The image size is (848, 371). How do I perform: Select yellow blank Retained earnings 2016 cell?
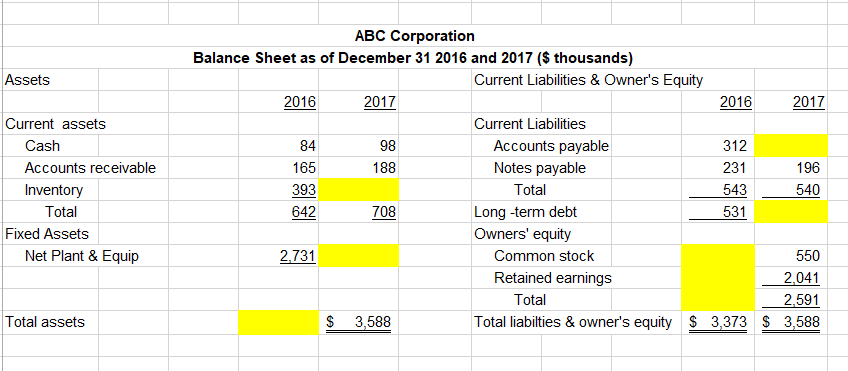coord(718,278)
